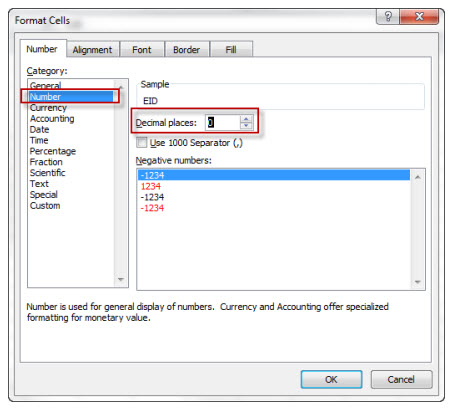Viewport: 459px width, 409px height.
Task: Click negative numbers list scroll-up arrow
Action: pyautogui.click(x=417, y=177)
